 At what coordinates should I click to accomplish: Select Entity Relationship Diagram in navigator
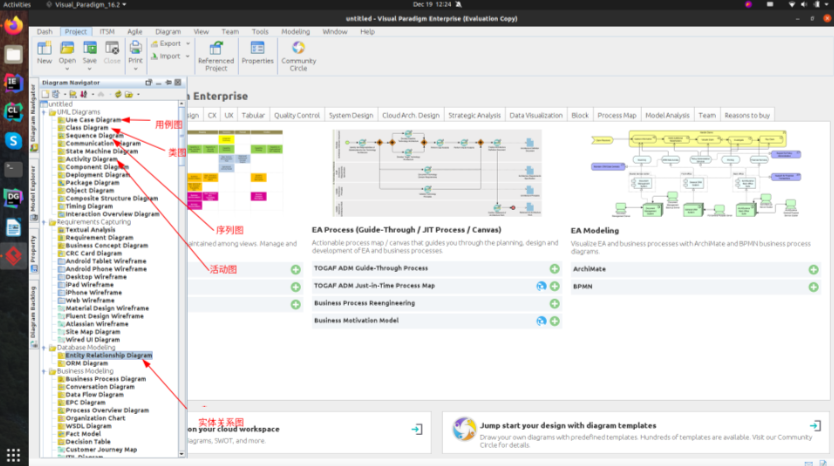click(108, 355)
